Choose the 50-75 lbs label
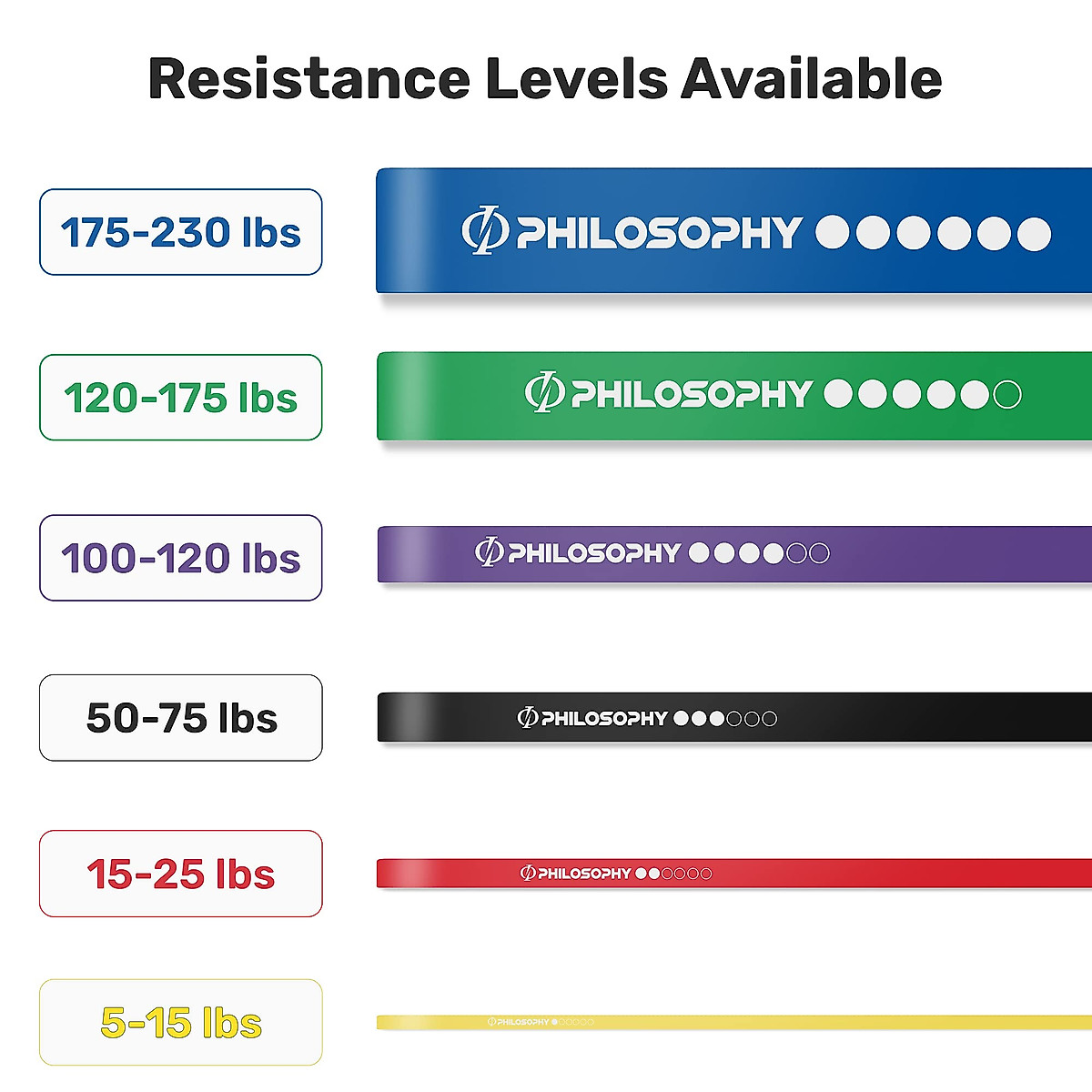This screenshot has height=1092, width=1092. [x=181, y=718]
